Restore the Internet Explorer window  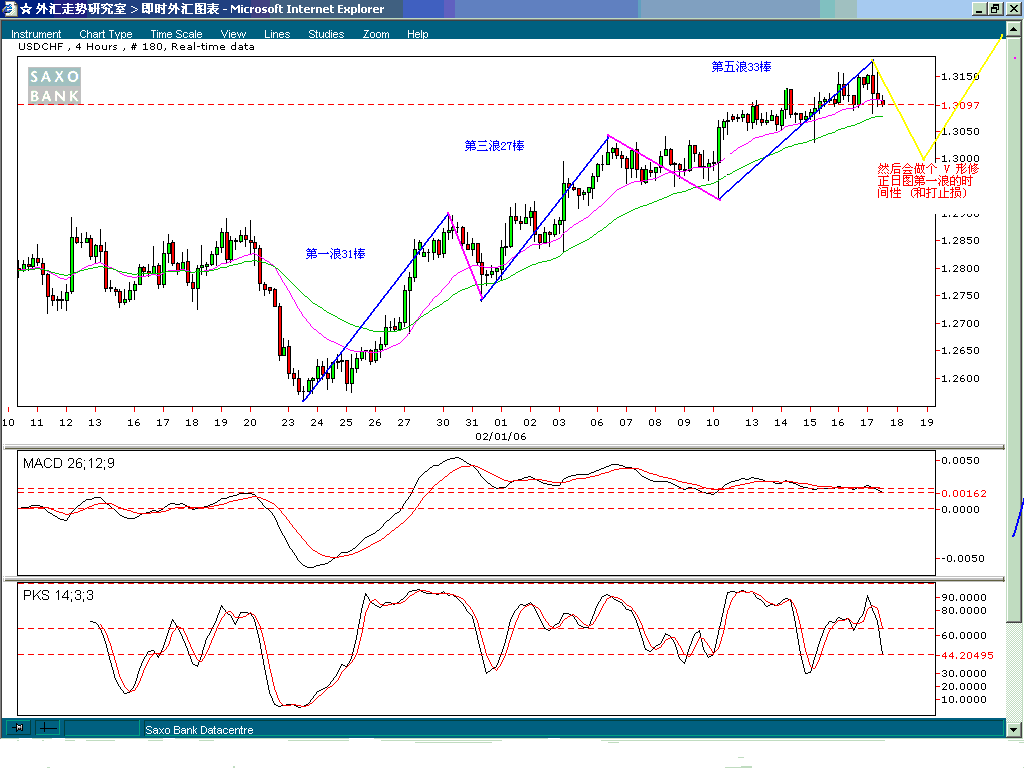click(x=995, y=8)
